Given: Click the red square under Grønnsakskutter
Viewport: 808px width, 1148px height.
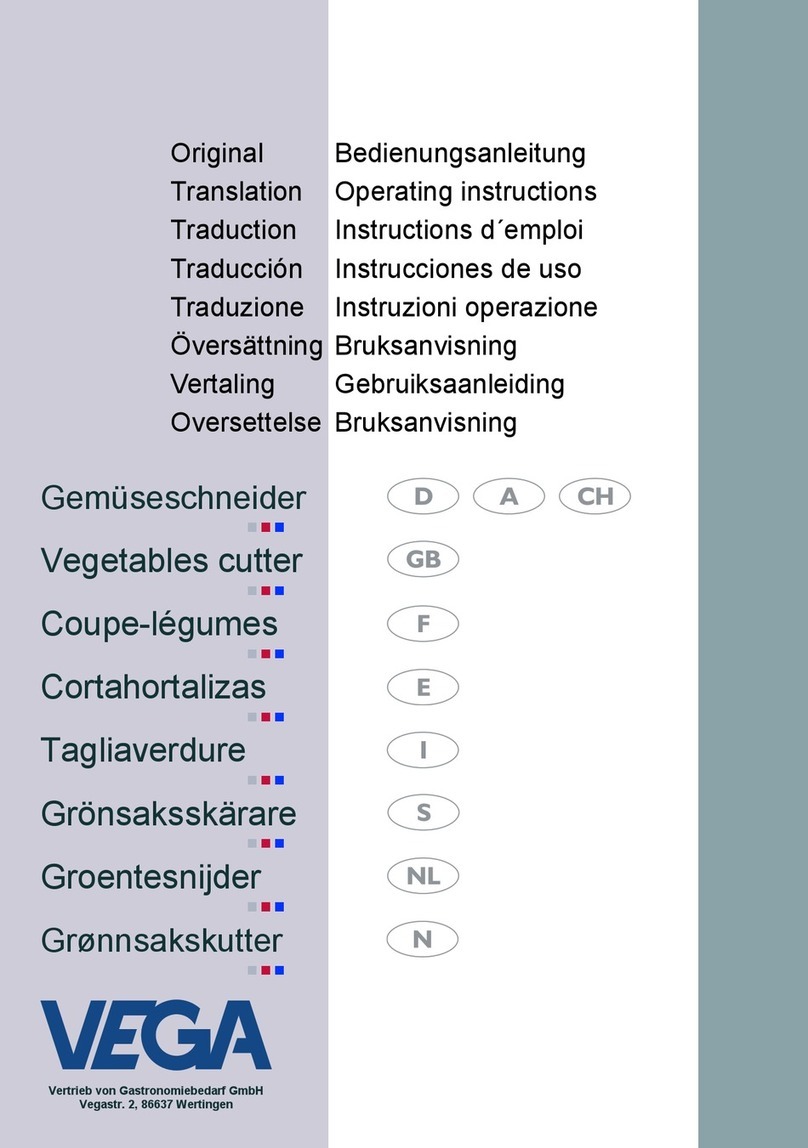Looking at the screenshot, I should (266, 970).
